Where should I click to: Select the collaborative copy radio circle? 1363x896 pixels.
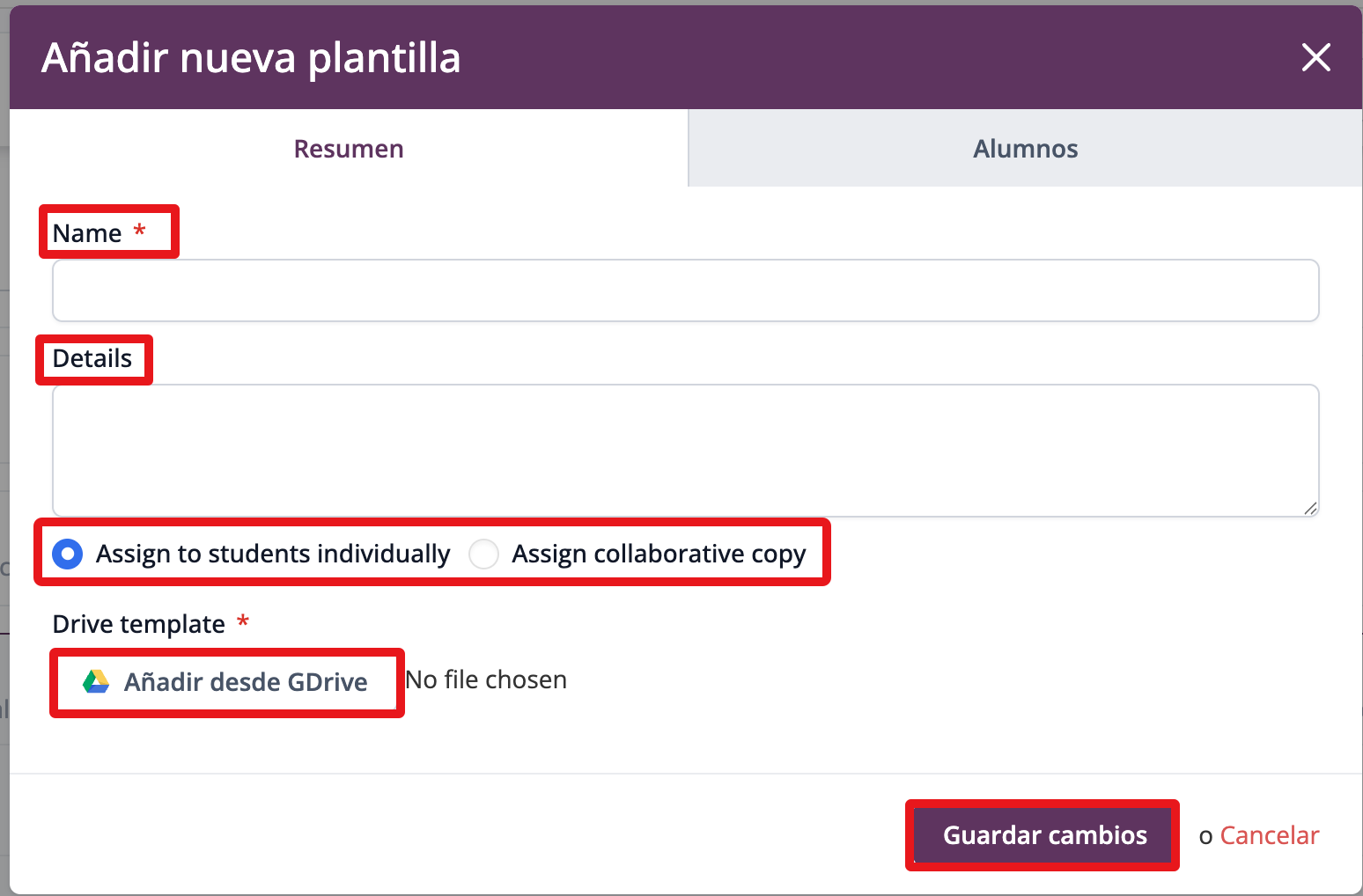[x=483, y=554]
